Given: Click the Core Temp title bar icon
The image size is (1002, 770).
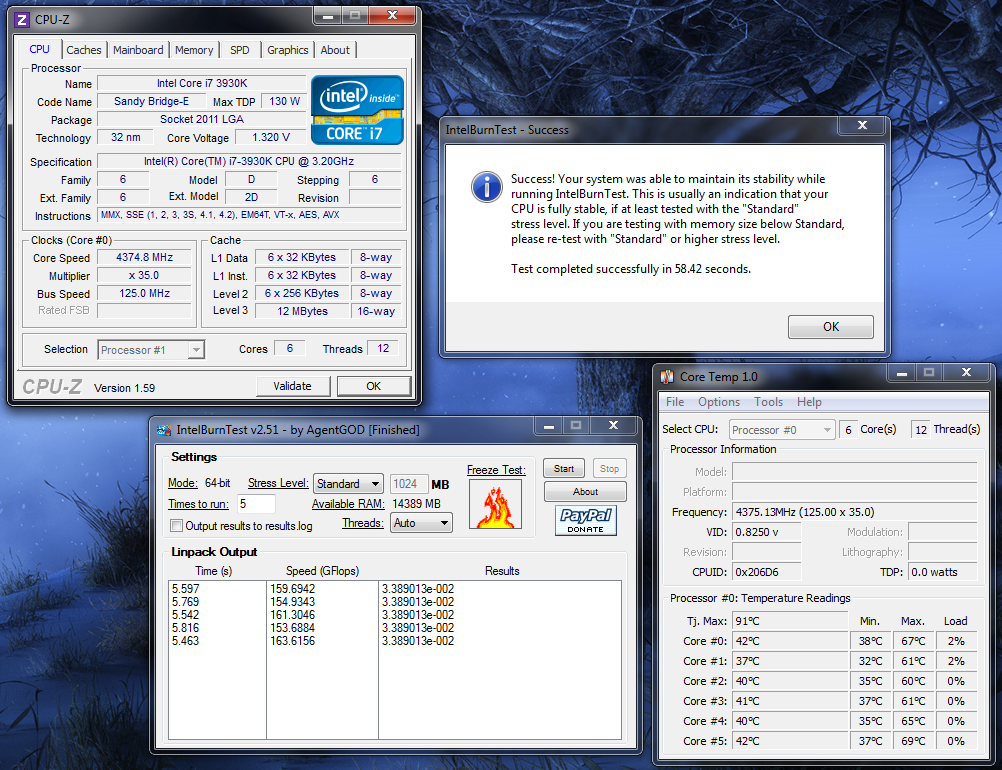Looking at the screenshot, I should coord(667,376).
